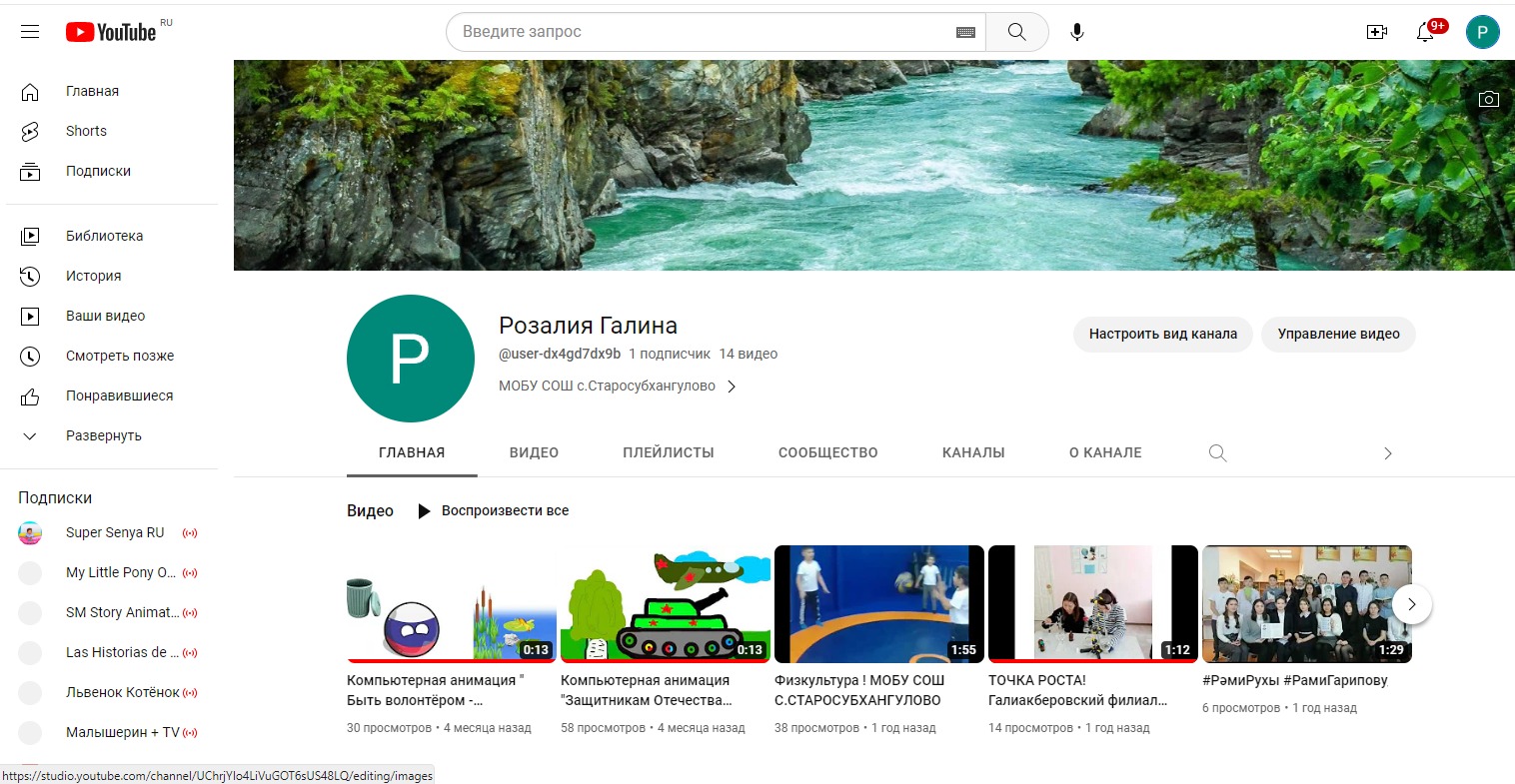Image resolution: width=1515 pixels, height=784 pixels.
Task: Select Shorts in the sidebar
Action: pyautogui.click(x=86, y=131)
